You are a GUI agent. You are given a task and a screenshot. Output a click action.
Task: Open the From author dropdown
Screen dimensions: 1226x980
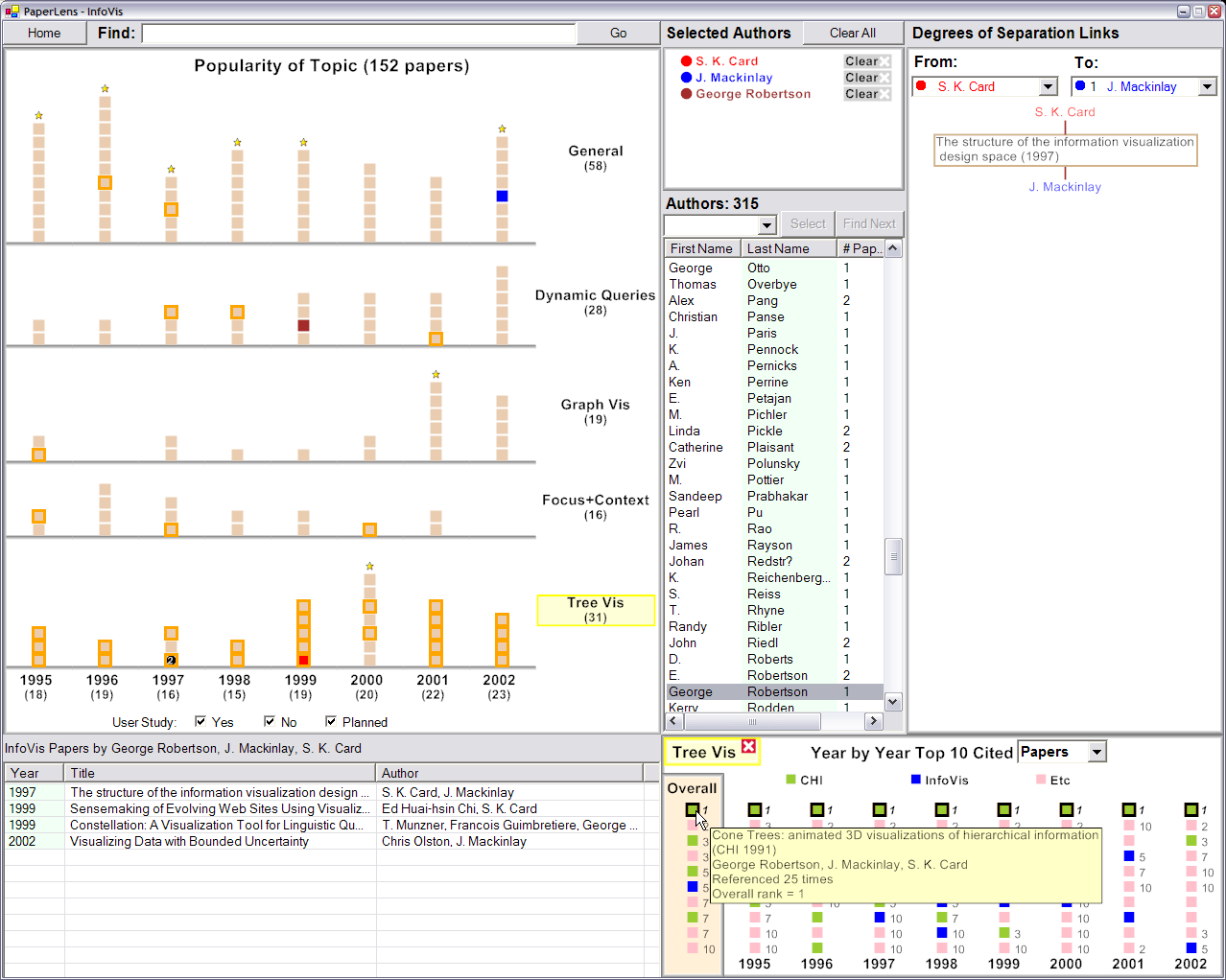(1048, 86)
